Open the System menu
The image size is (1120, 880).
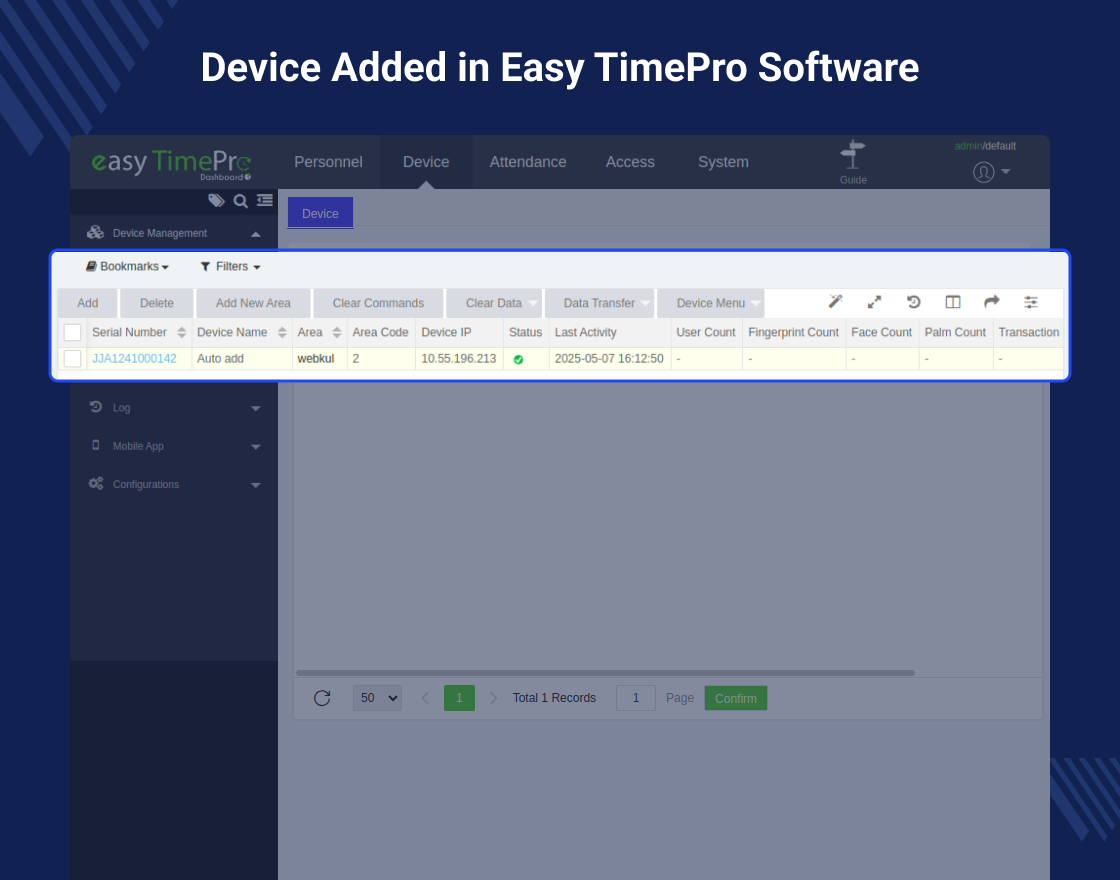(723, 162)
